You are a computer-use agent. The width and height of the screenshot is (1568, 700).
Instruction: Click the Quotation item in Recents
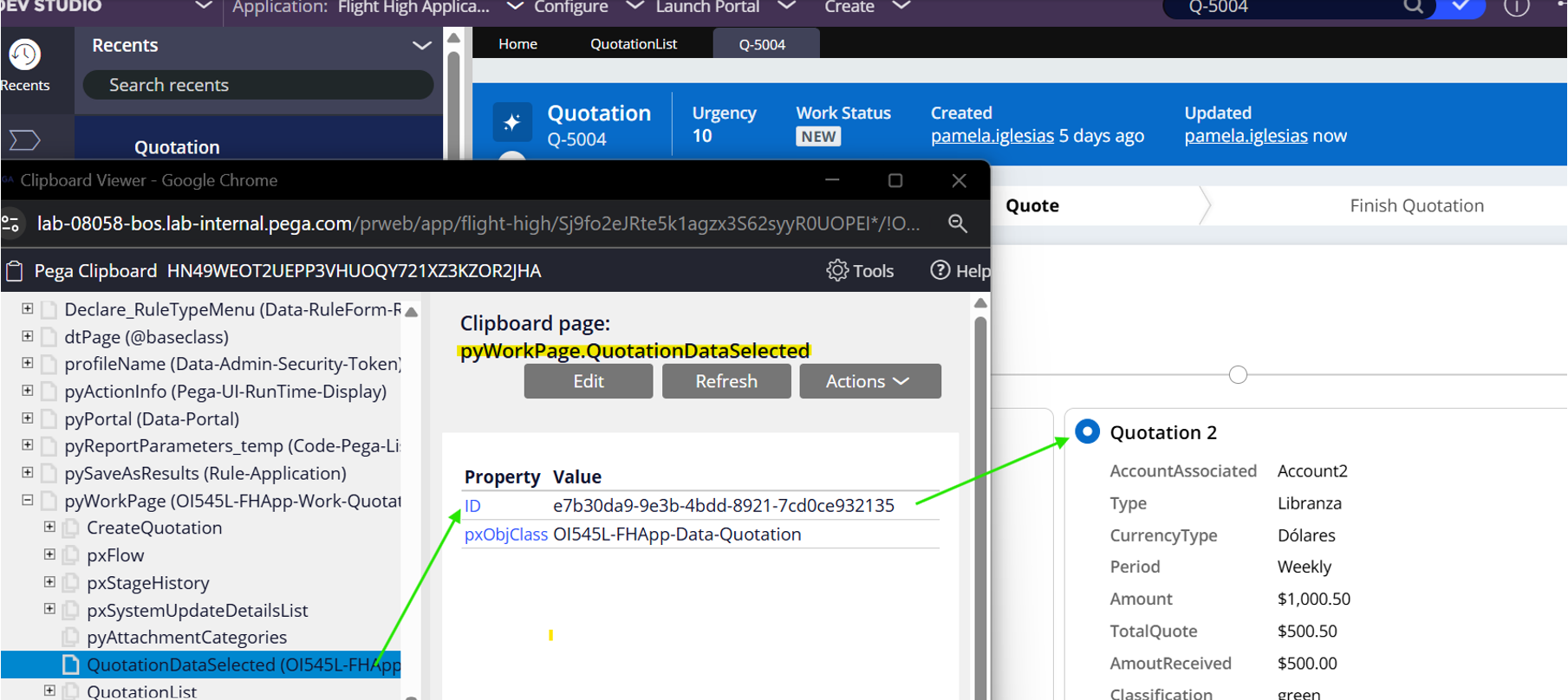click(177, 147)
